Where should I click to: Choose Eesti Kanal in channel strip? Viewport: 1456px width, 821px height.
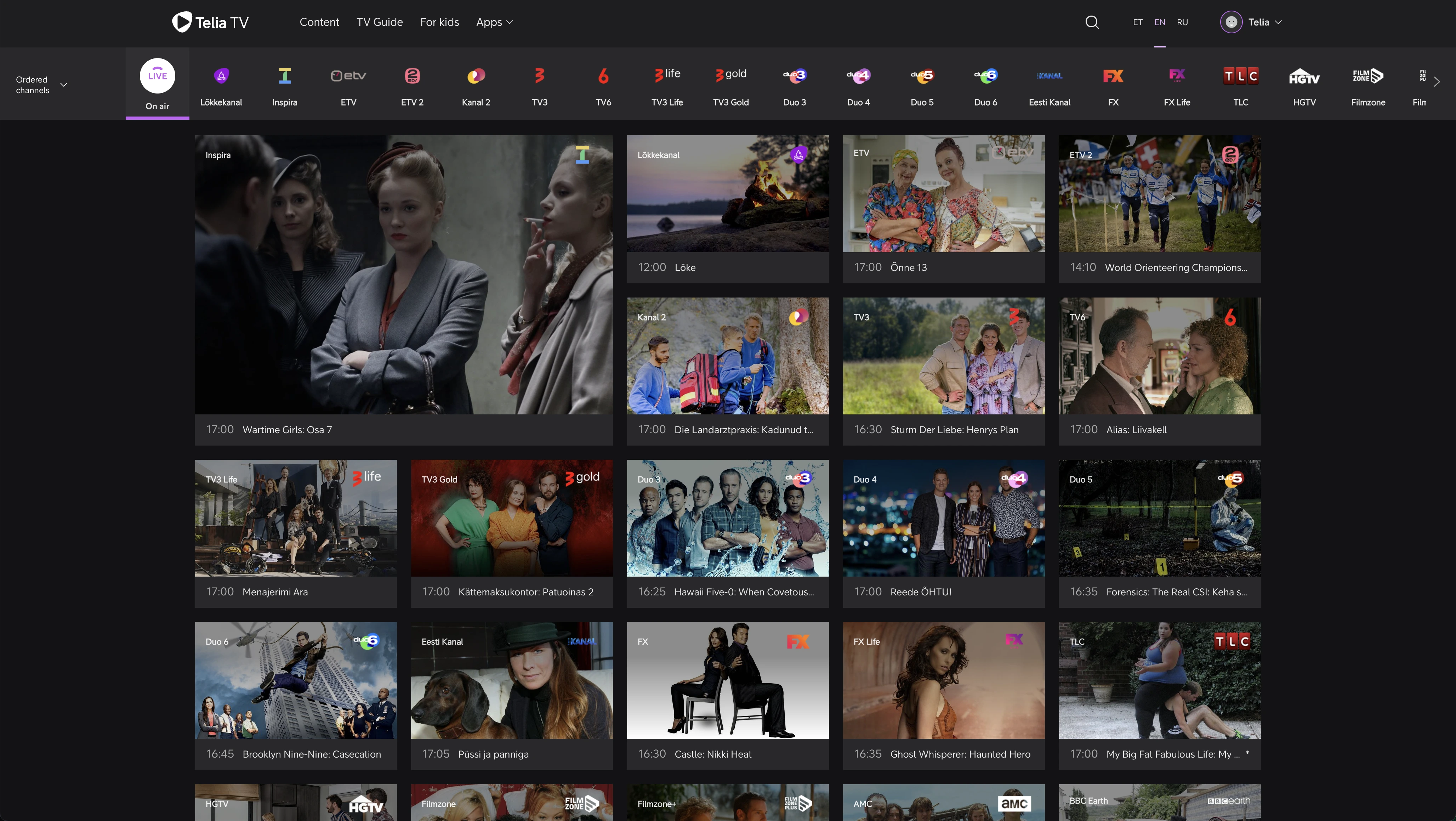(x=1050, y=84)
